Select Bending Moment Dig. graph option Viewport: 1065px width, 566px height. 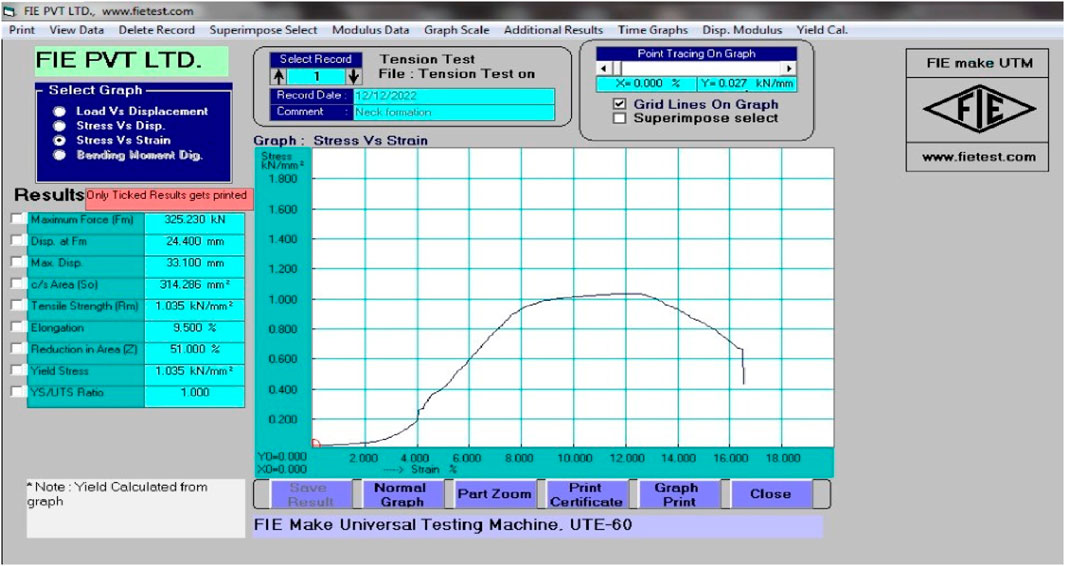point(60,155)
